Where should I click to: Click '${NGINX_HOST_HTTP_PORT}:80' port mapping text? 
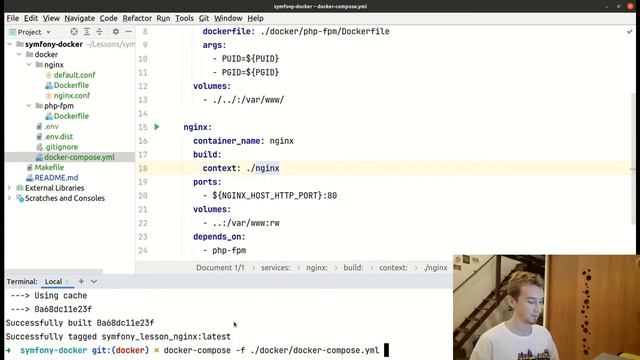274,196
